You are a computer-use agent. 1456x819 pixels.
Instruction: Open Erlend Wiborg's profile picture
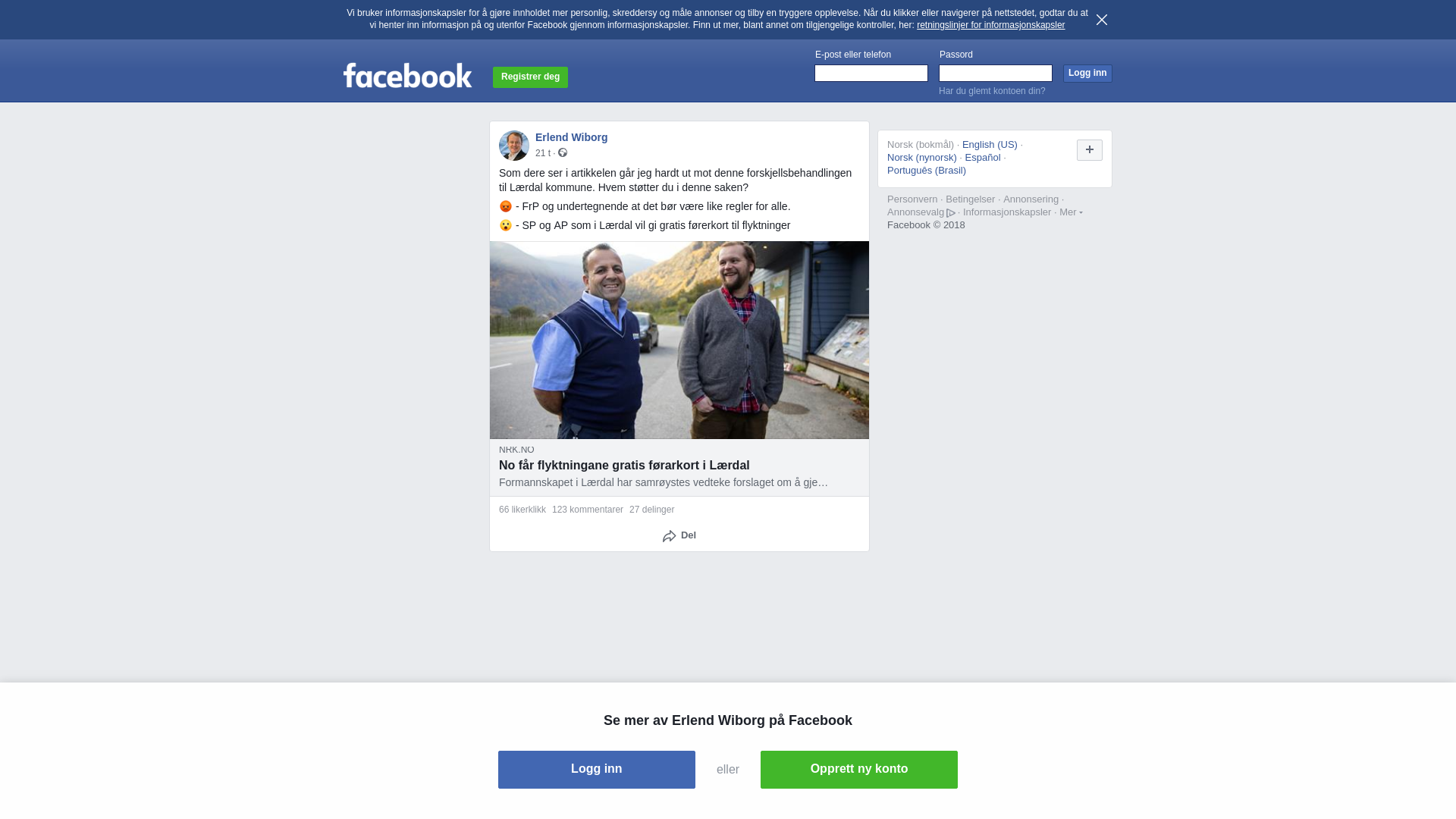[514, 146]
